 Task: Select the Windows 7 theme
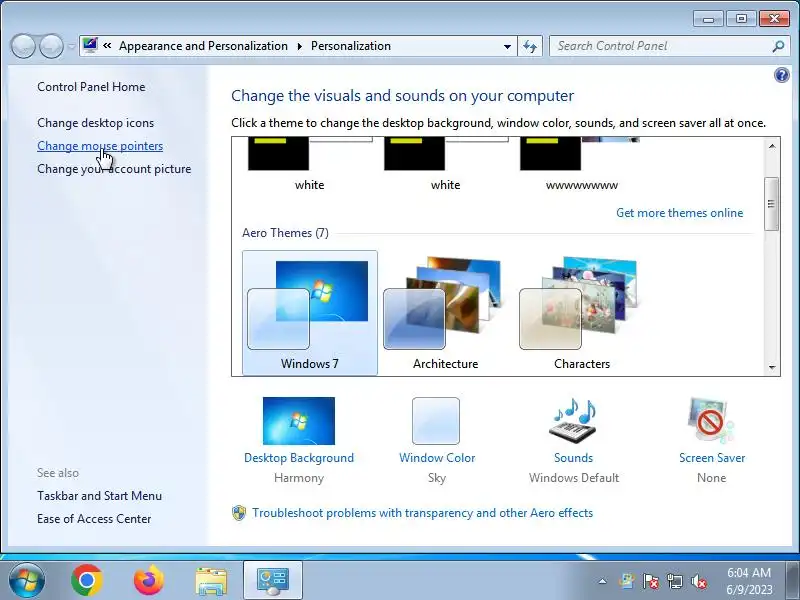[310, 313]
